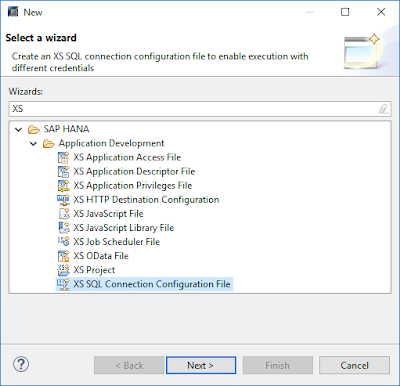Pick XS Job Scheduler File wizard

click(117, 241)
